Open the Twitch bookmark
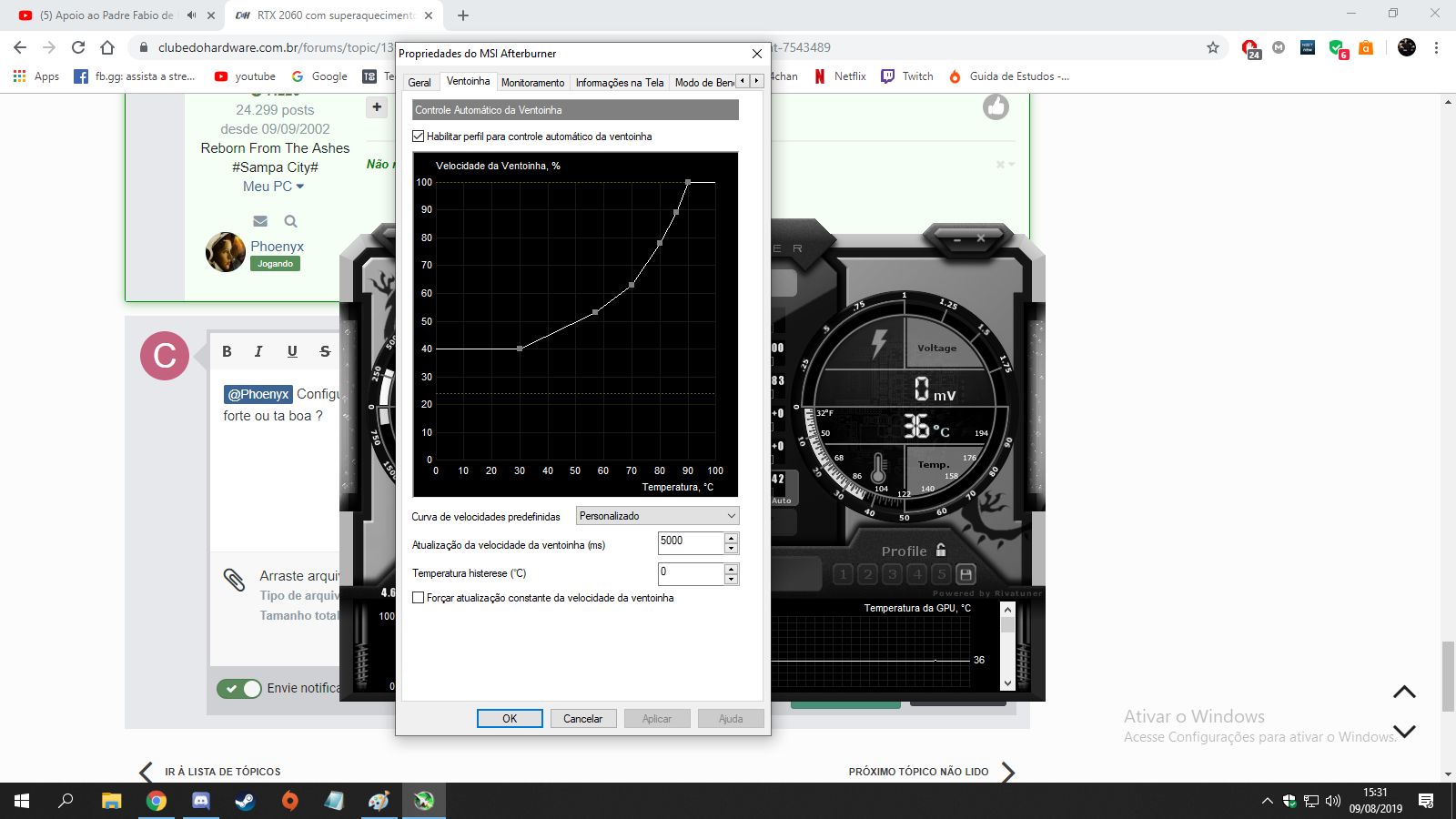Screen dimensions: 1456x819 (x=907, y=76)
